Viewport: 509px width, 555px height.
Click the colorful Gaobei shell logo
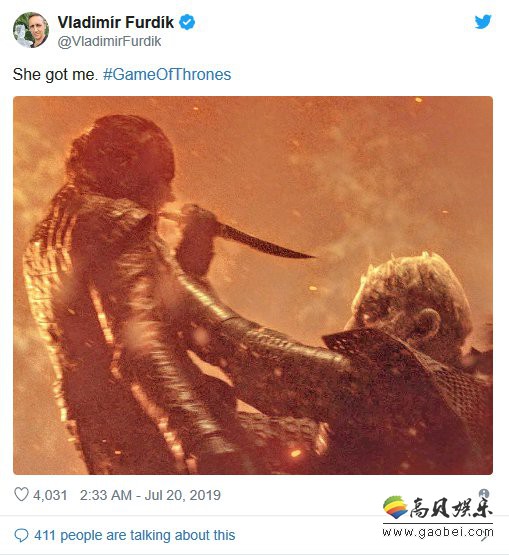click(x=395, y=507)
